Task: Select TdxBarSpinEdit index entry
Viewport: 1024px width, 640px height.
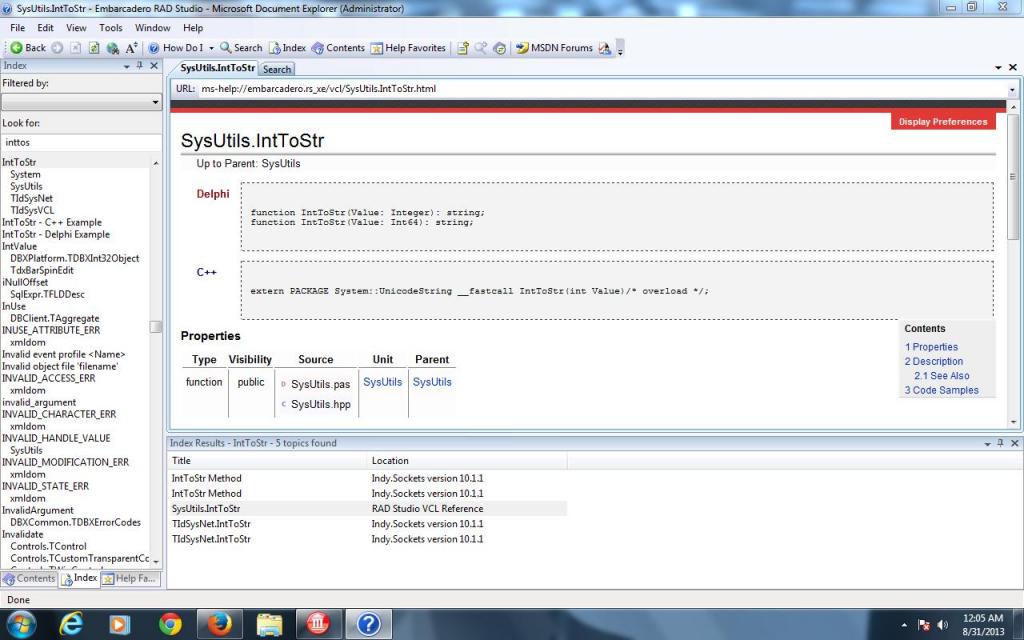Action: (x=42, y=270)
